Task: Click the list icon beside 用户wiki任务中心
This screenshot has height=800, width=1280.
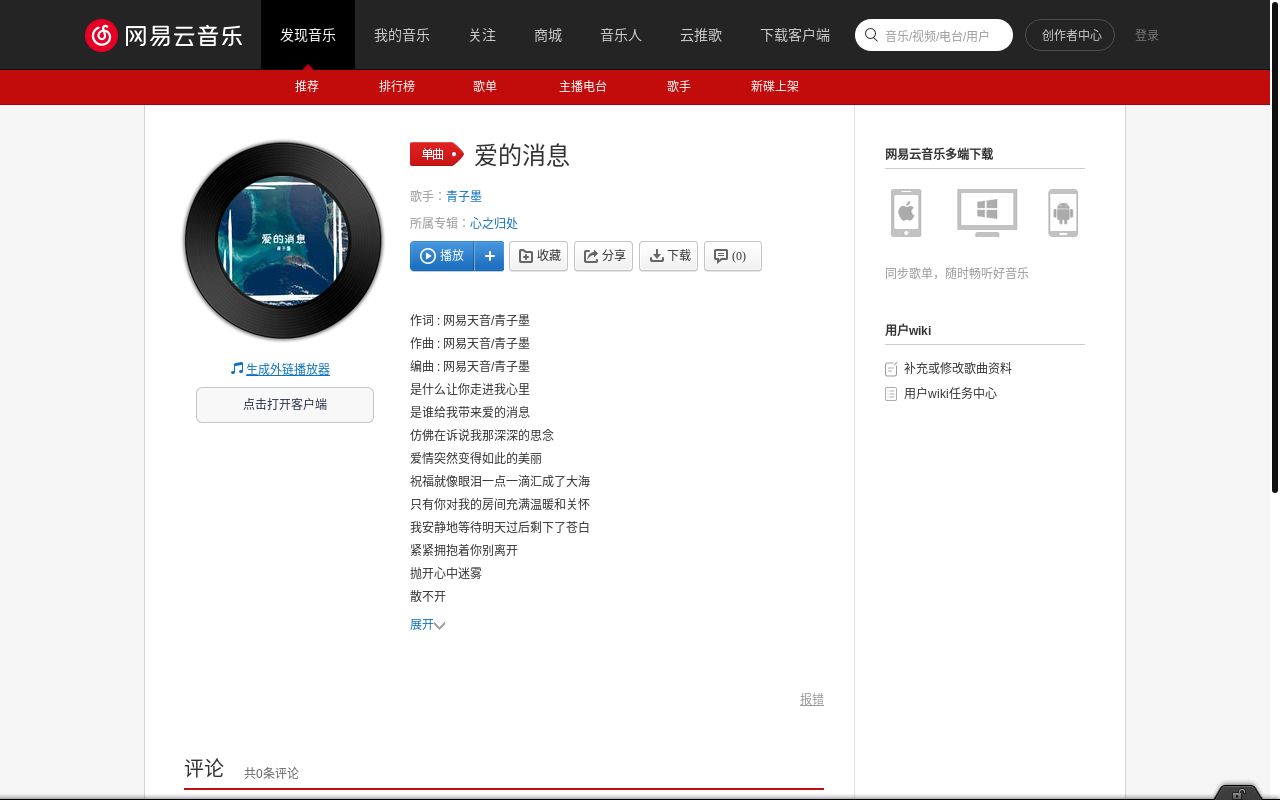Action: (890, 393)
